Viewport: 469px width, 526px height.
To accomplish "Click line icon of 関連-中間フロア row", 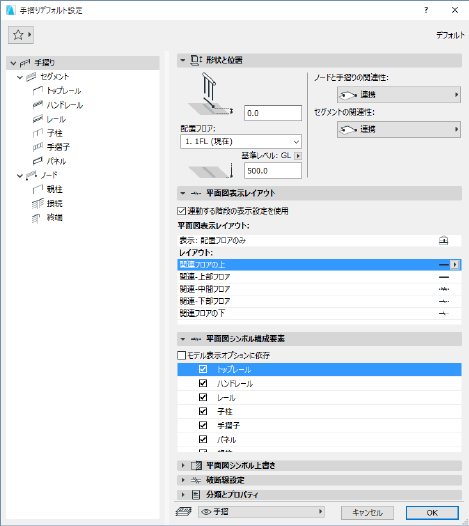I will tap(444, 289).
